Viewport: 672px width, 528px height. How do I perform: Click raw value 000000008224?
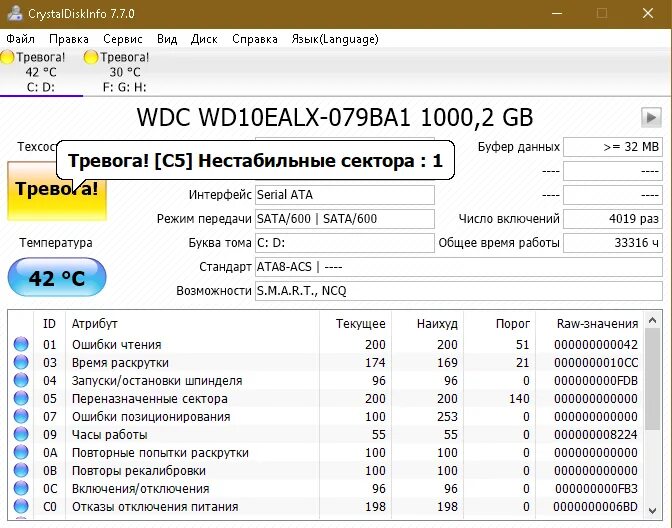click(596, 435)
